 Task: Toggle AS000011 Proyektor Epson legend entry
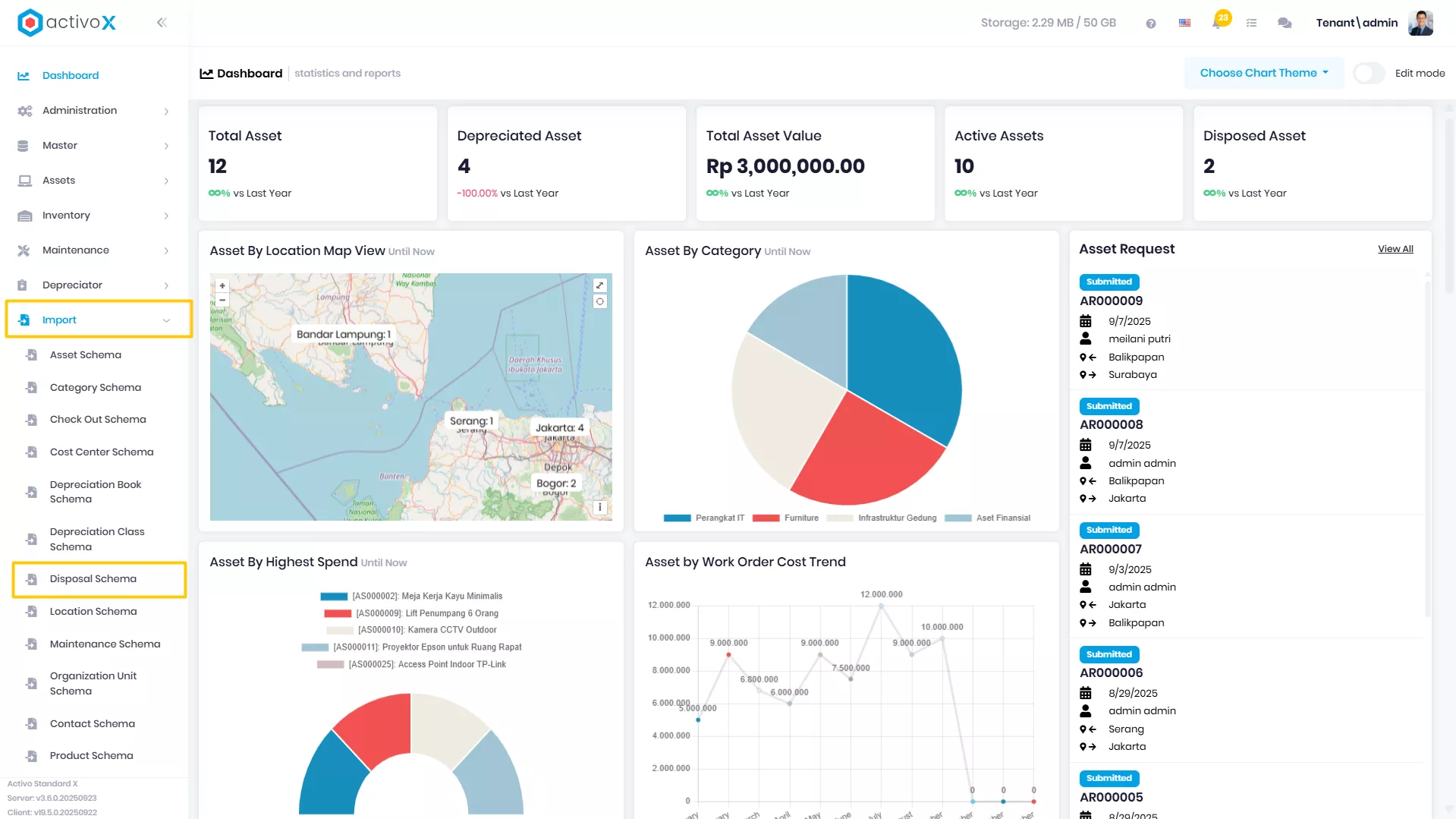pos(411,647)
